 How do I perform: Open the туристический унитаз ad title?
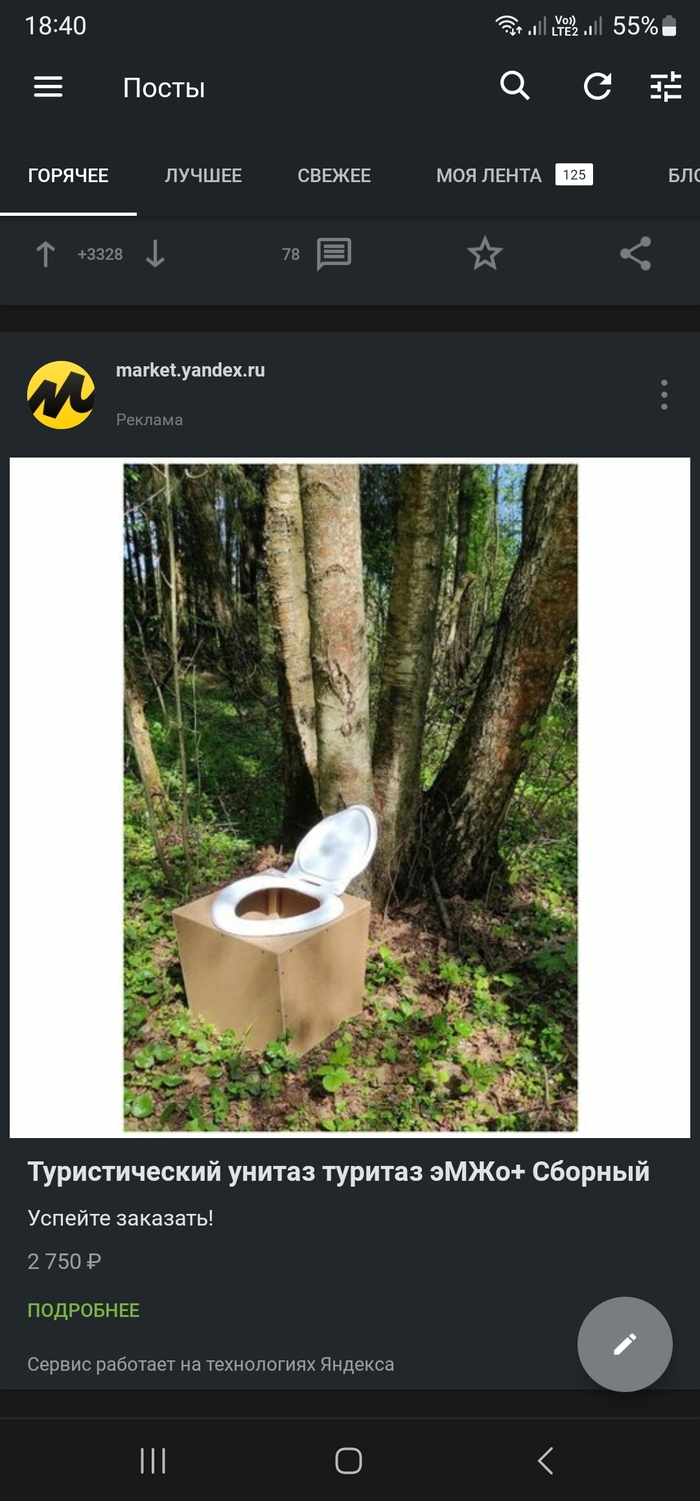[340, 1169]
